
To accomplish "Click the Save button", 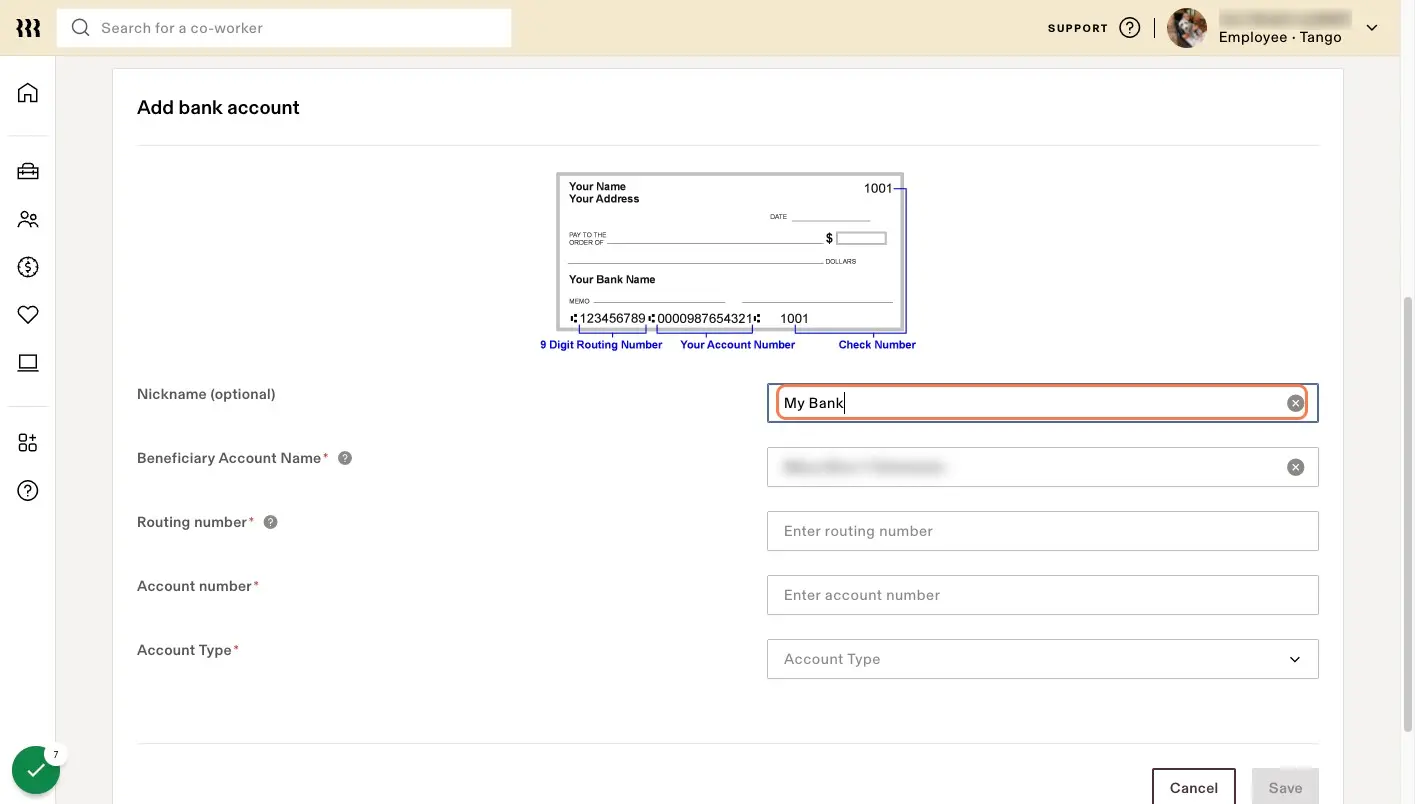I will tap(1285, 787).
